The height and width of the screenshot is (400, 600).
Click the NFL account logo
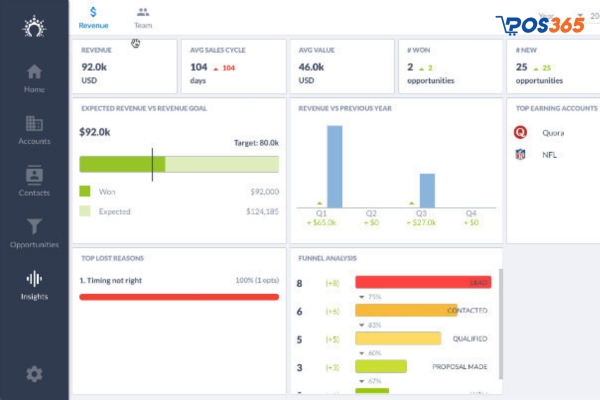click(x=520, y=154)
